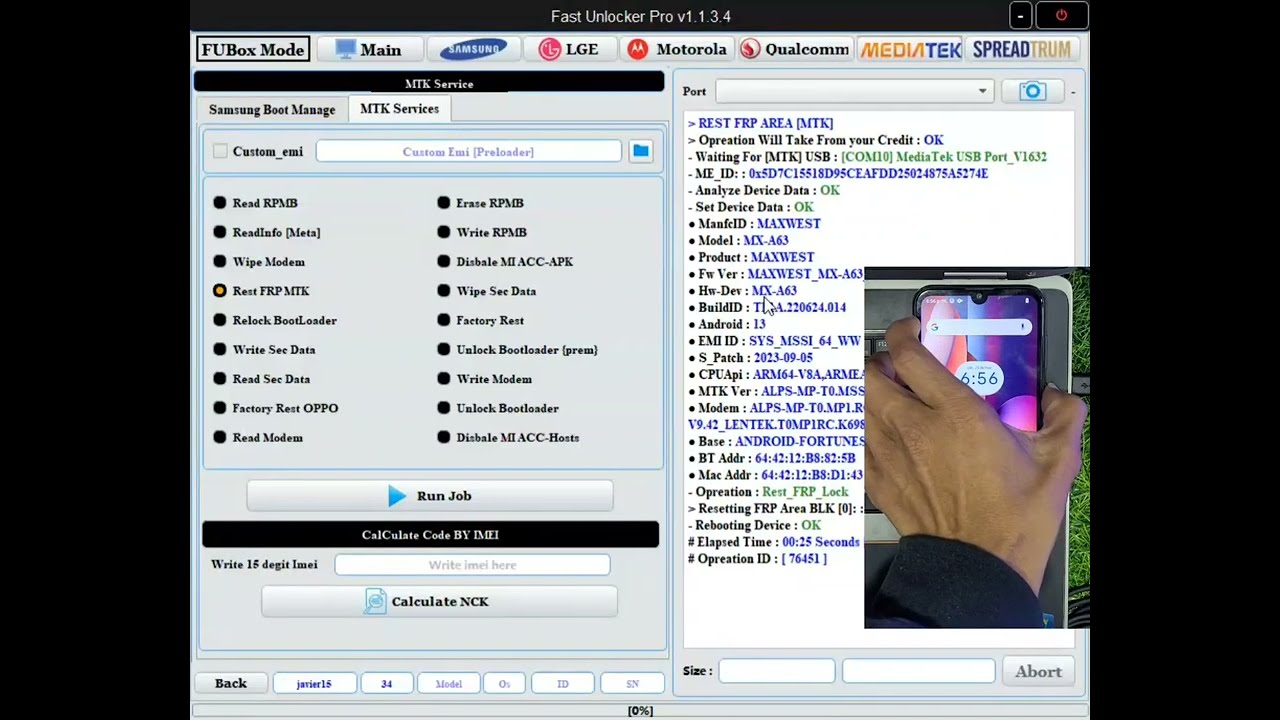Open the Motorola brand tab
The image size is (1280, 720).
677,49
